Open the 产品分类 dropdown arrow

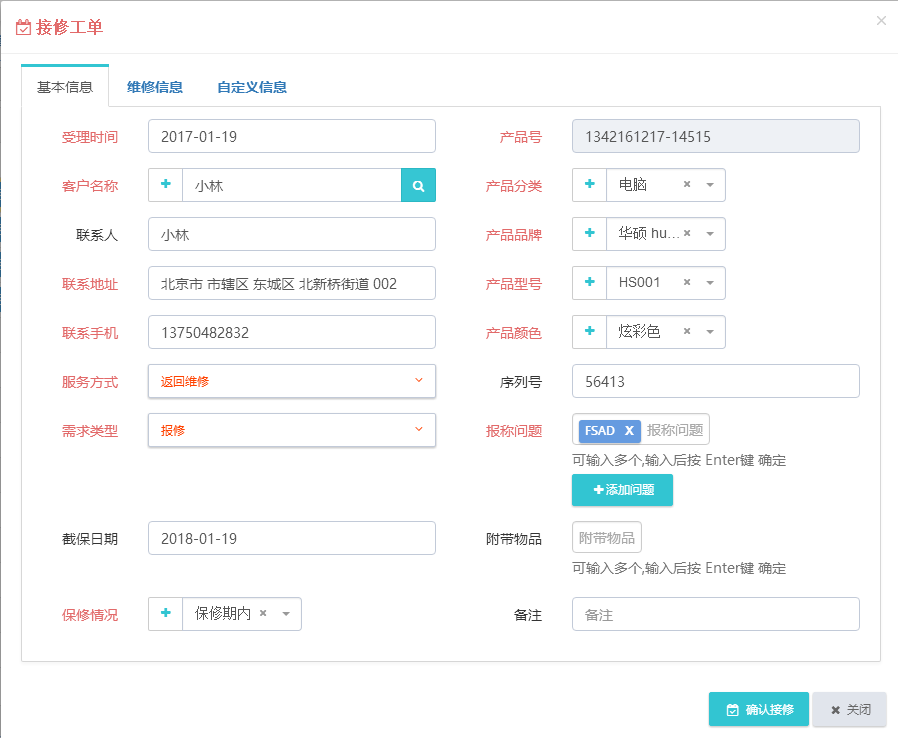[710, 185]
